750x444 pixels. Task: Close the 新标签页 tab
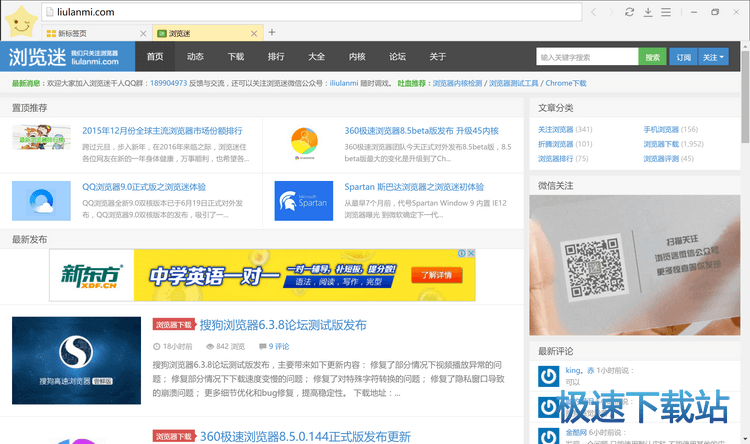143,33
